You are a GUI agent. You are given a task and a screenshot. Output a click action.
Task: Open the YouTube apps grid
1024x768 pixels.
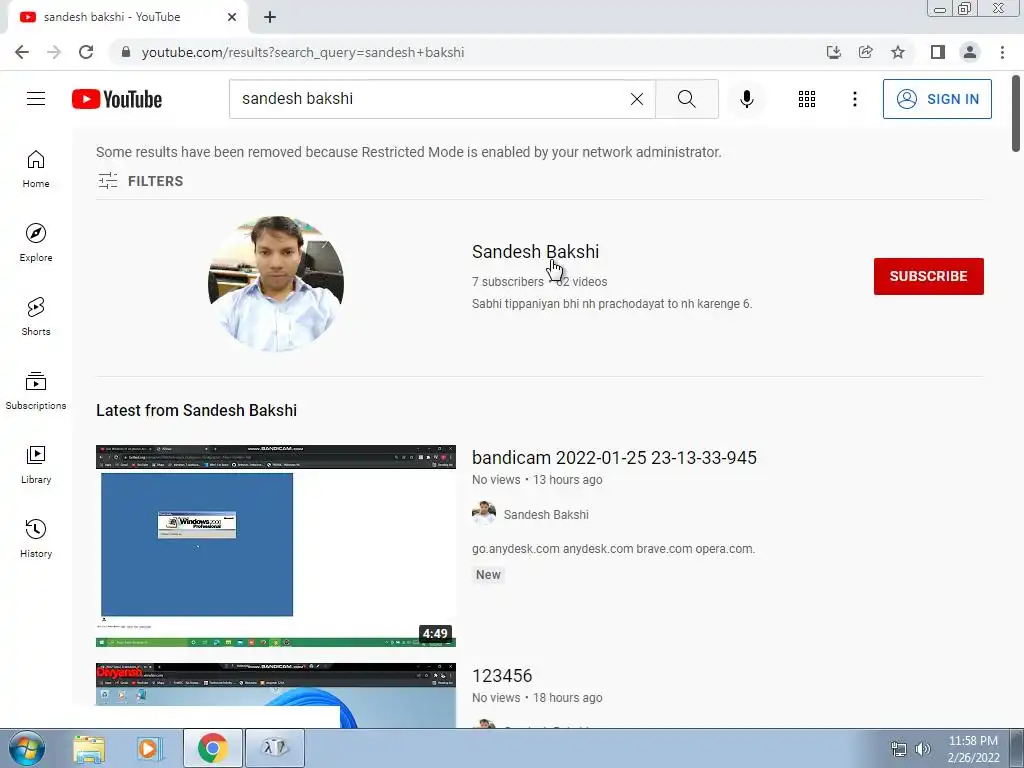[x=807, y=99]
